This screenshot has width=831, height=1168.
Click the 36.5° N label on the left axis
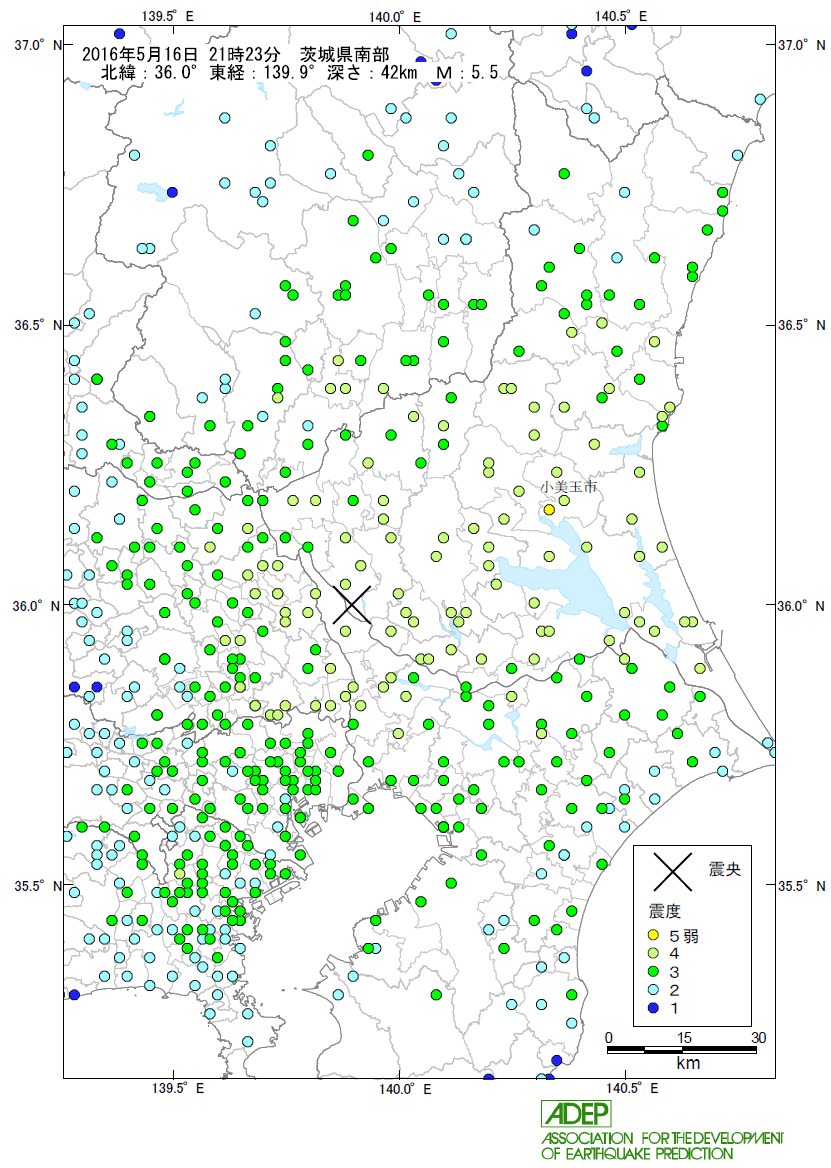[x=39, y=326]
